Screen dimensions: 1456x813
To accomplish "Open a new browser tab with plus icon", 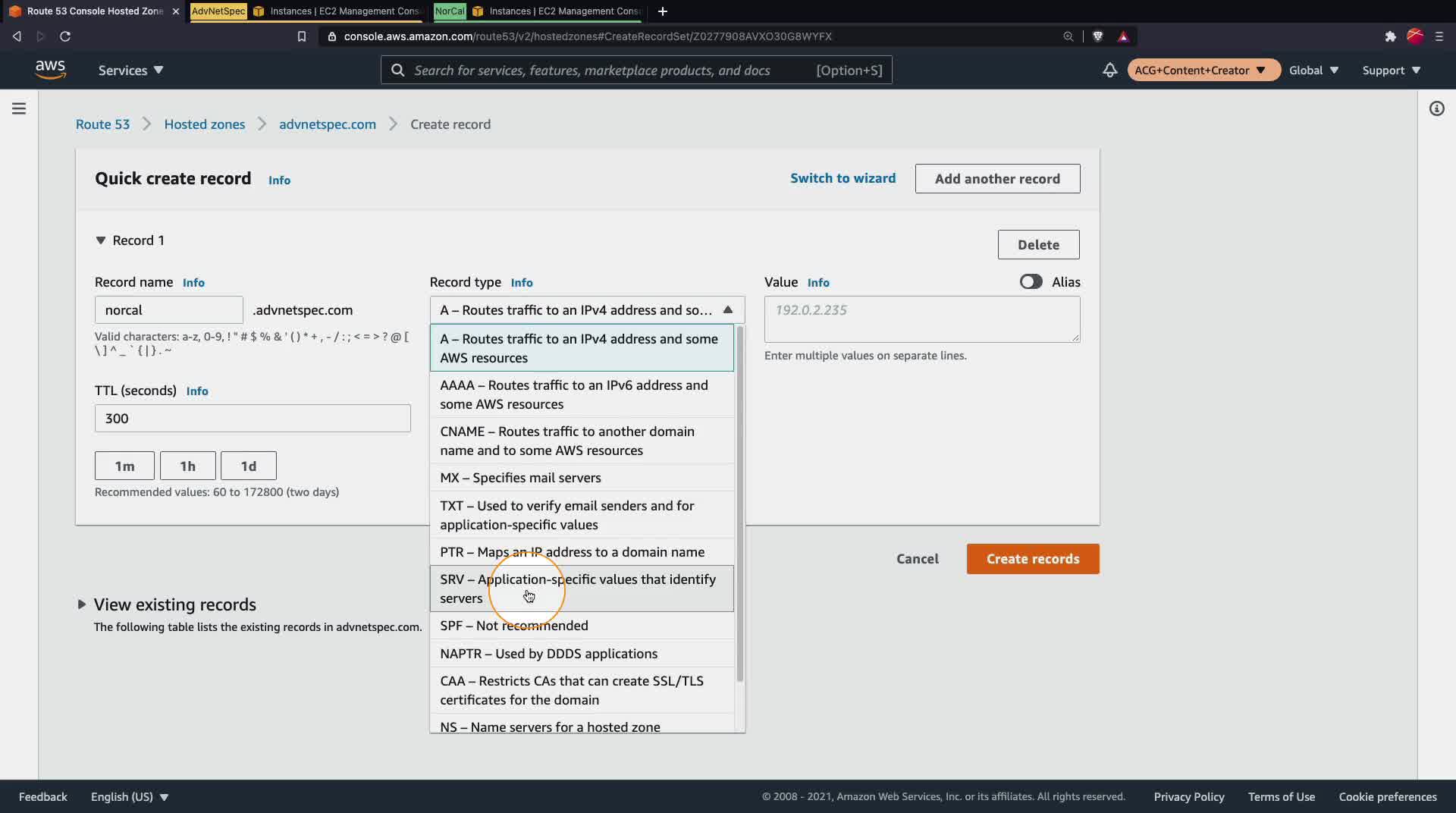I will click(x=662, y=11).
